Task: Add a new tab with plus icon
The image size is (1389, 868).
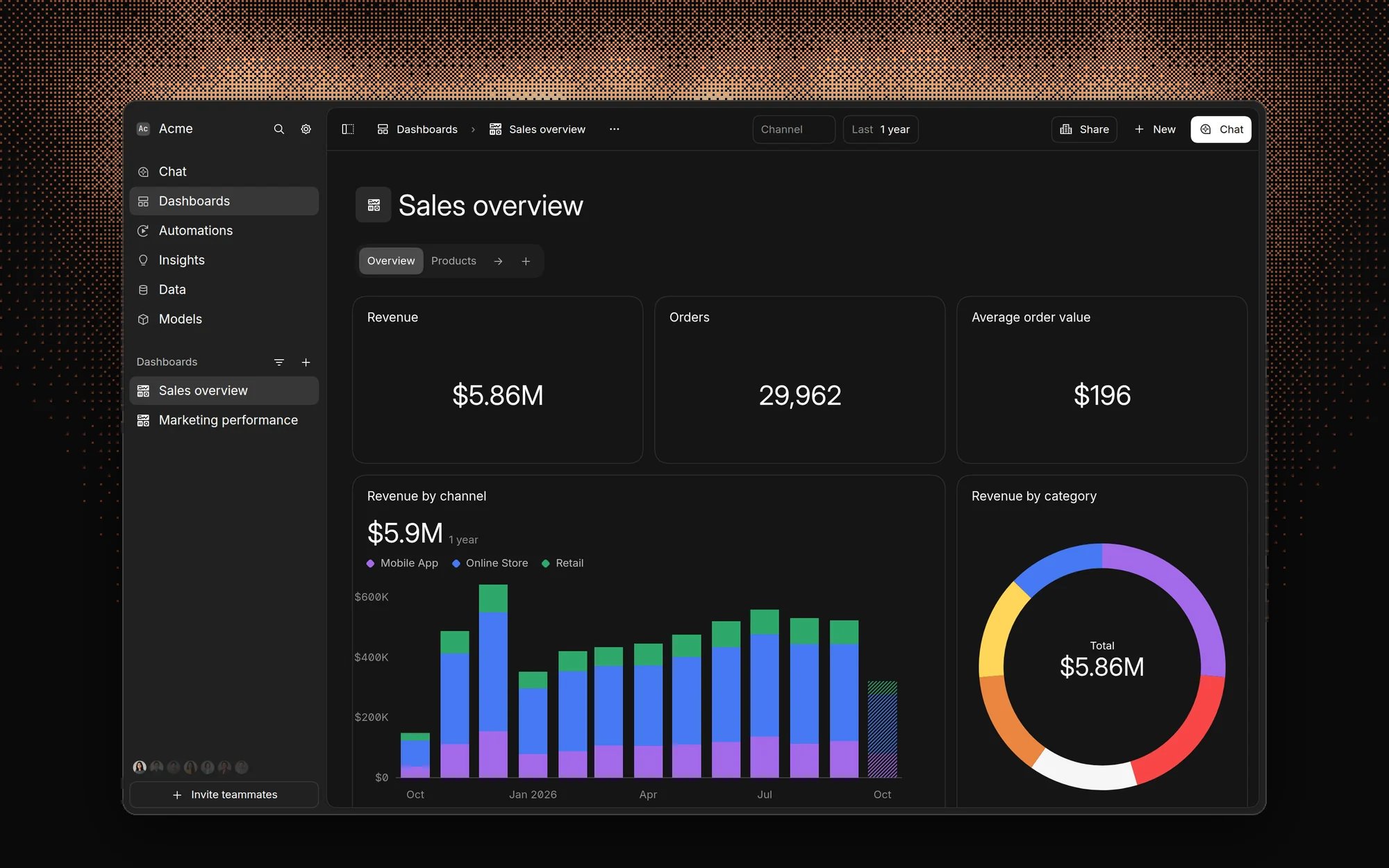Action: 526,261
